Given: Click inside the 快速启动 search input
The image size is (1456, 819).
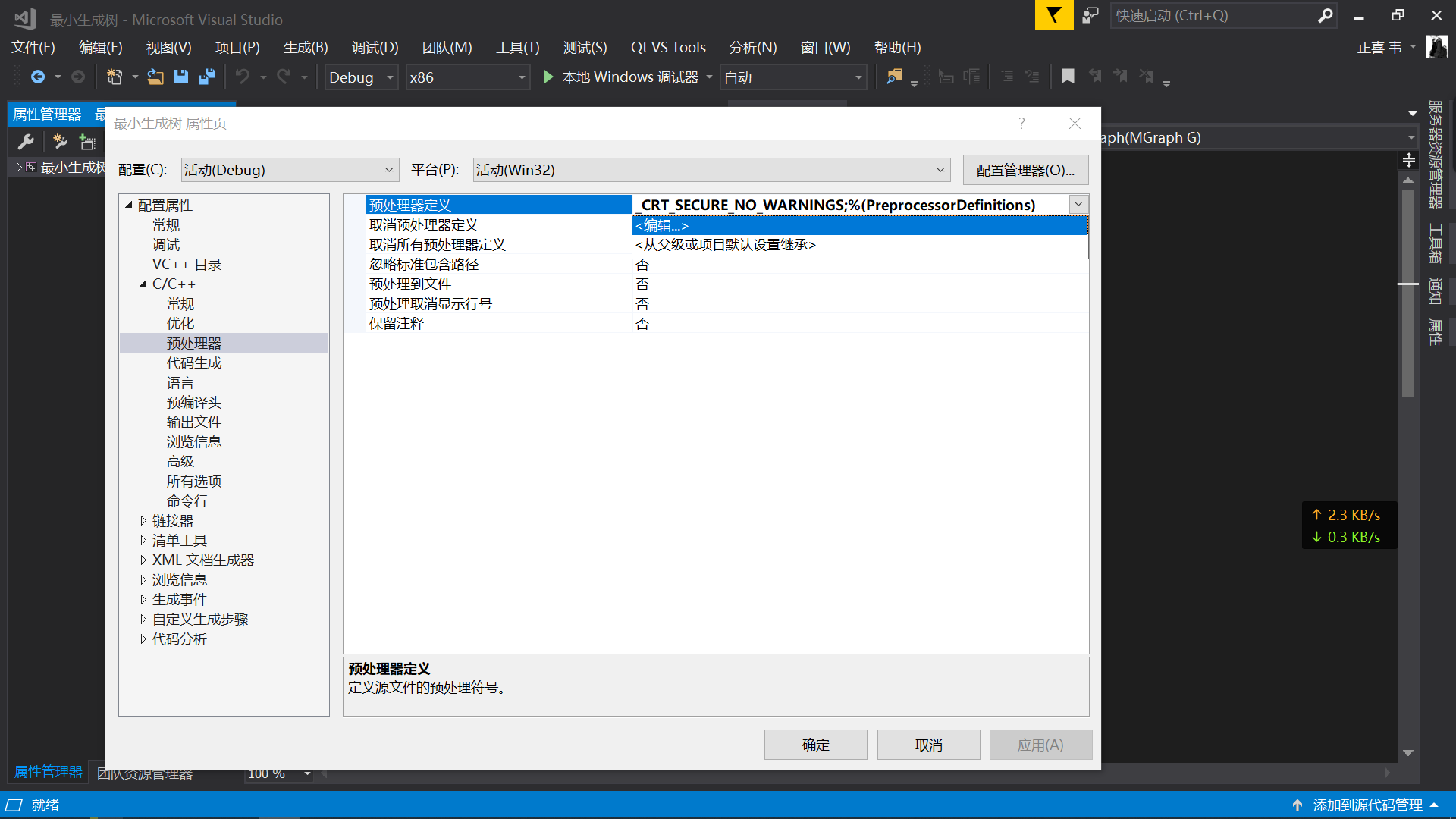Looking at the screenshot, I should click(x=1213, y=15).
